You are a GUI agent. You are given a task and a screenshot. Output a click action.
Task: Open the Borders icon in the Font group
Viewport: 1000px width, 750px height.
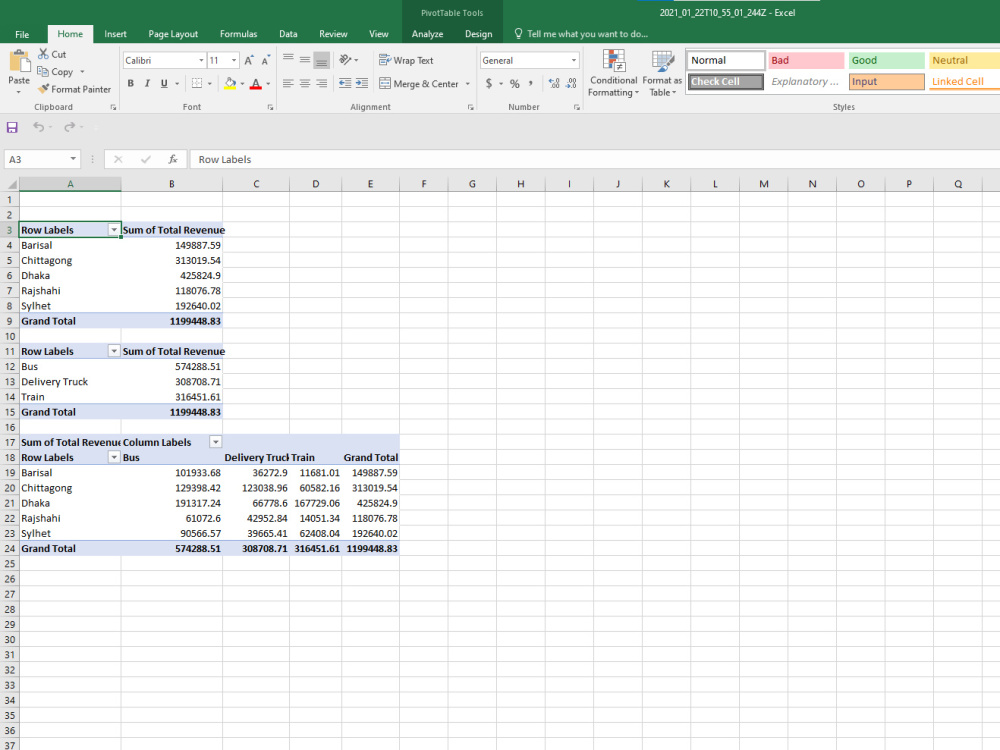pos(197,84)
